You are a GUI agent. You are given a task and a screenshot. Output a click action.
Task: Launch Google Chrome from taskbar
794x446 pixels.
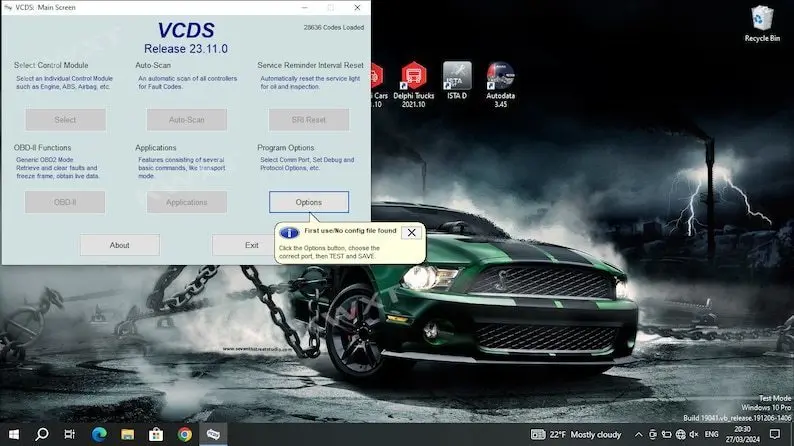(185, 434)
